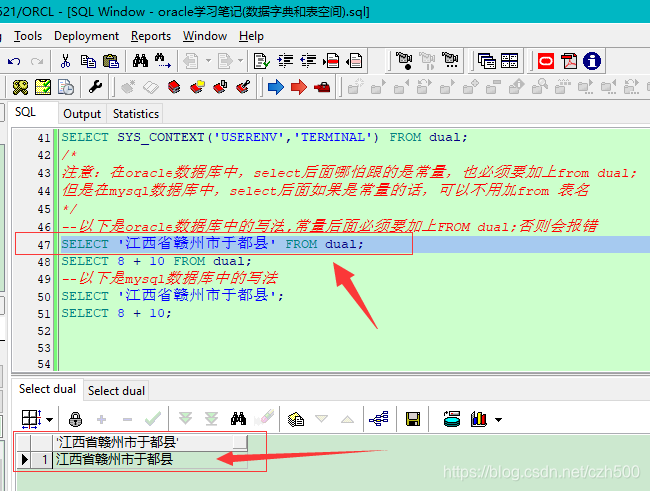Image resolution: width=650 pixels, height=491 pixels.
Task: Switch to the Output tab
Action: tap(82, 114)
